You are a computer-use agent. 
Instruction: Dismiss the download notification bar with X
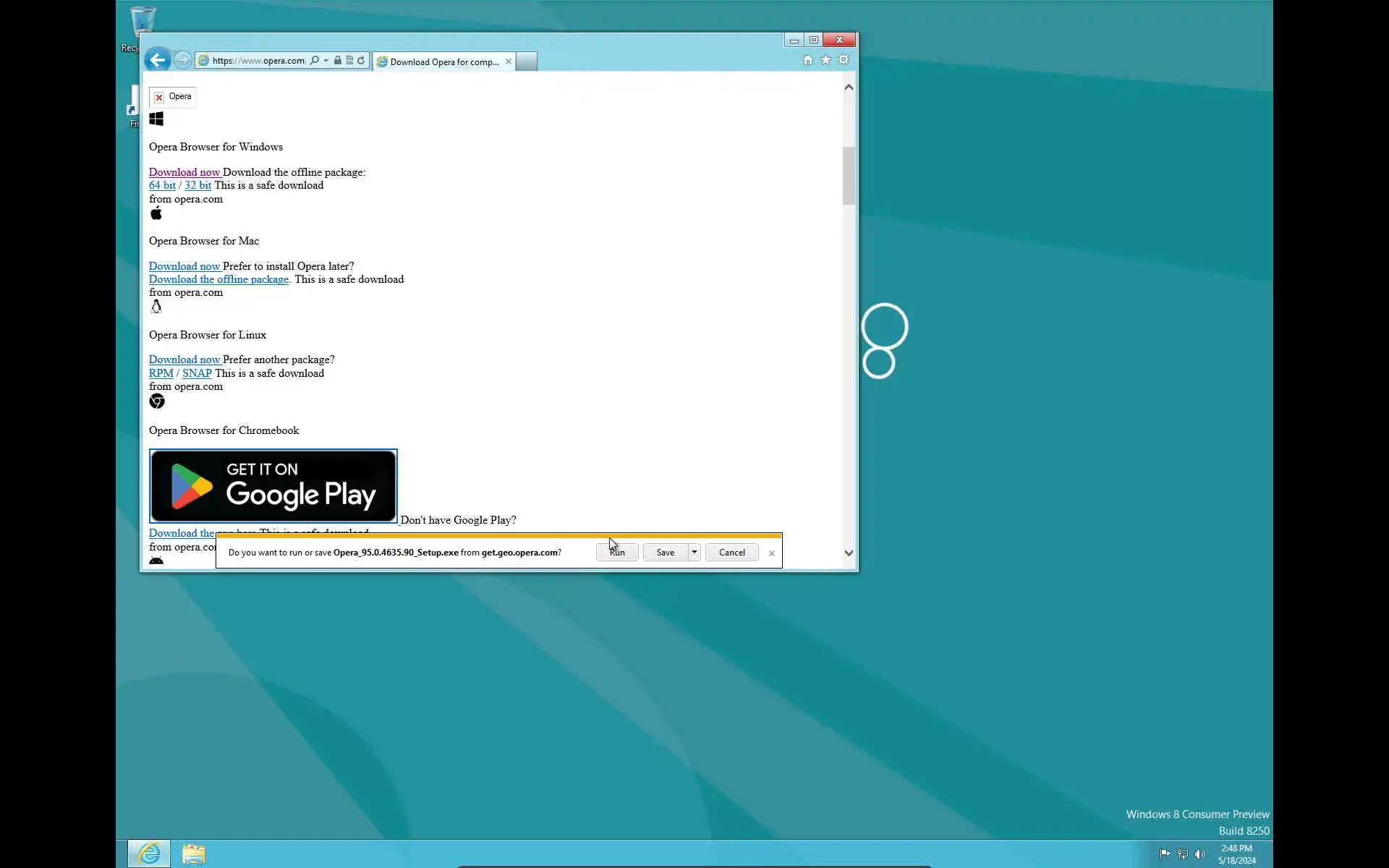pos(772,553)
